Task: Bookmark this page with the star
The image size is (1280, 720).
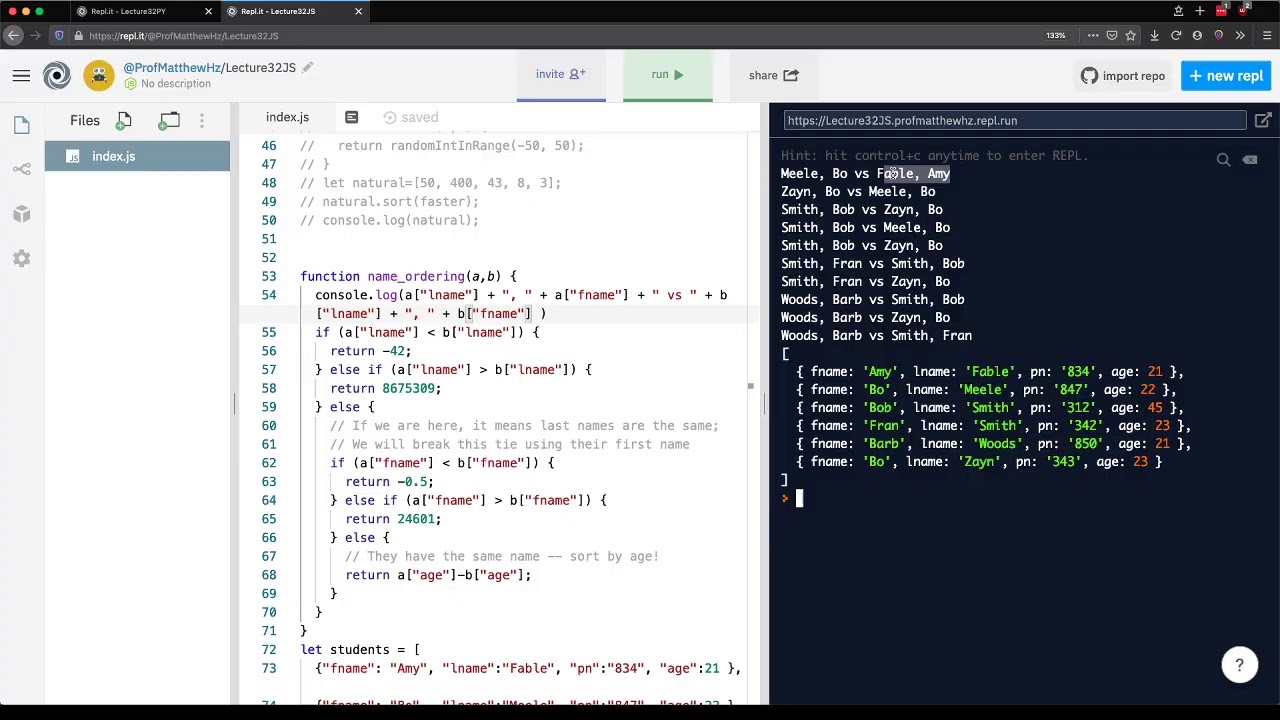Action: click(x=1131, y=35)
